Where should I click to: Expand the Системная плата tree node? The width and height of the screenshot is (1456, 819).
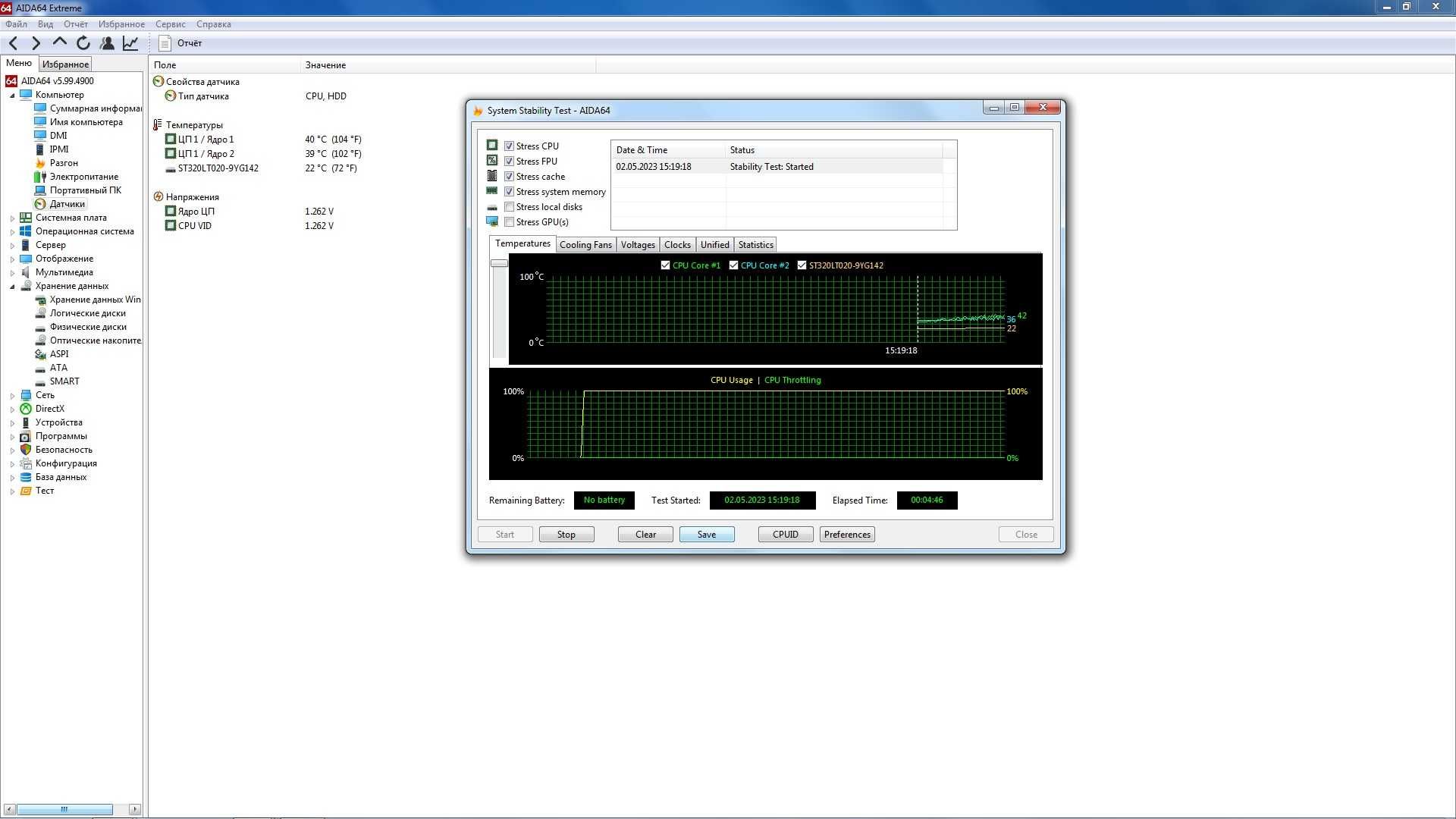click(x=12, y=218)
